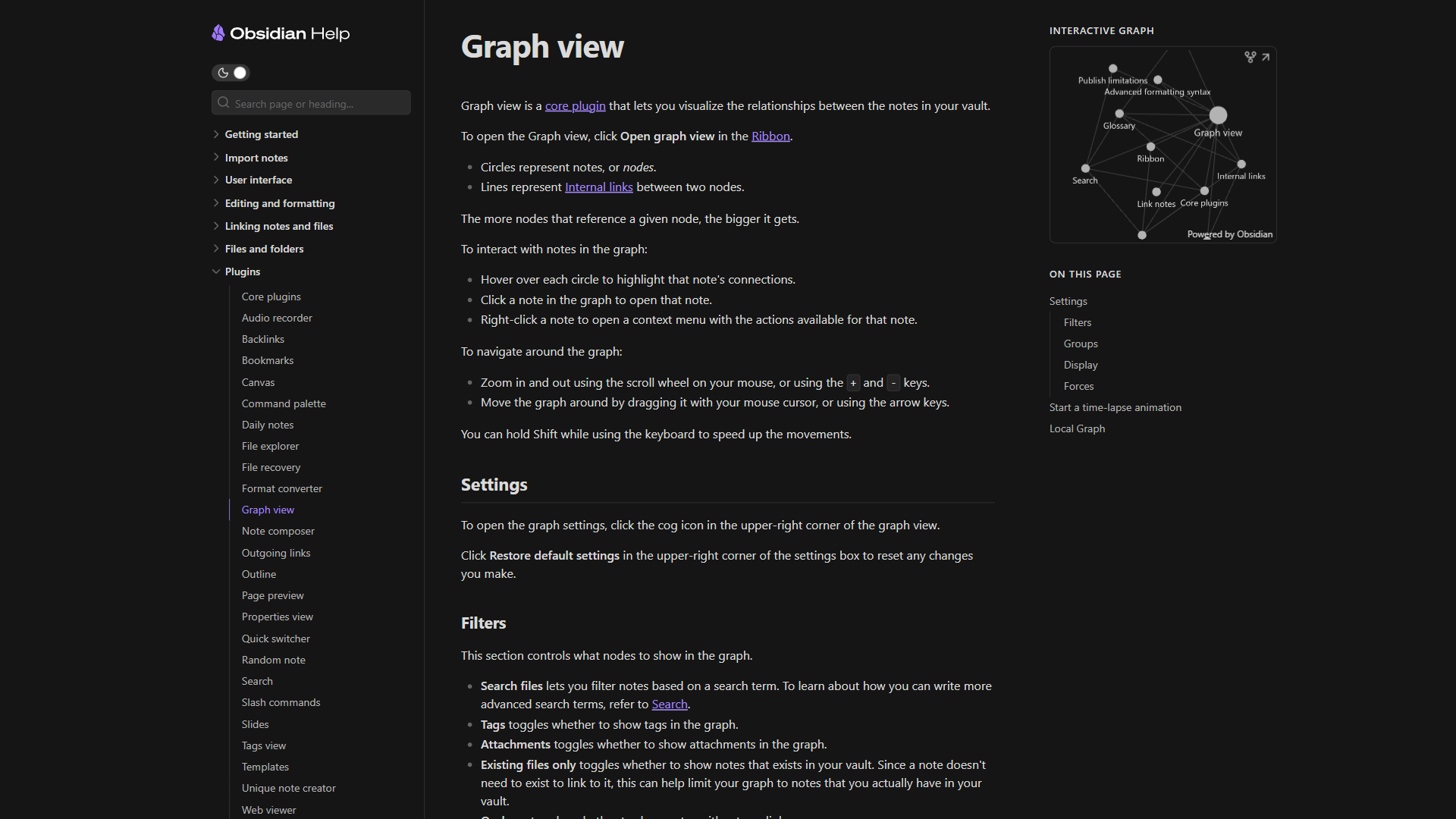This screenshot has height=819, width=1456.
Task: Jump to Forces in On this page
Action: (x=1078, y=386)
